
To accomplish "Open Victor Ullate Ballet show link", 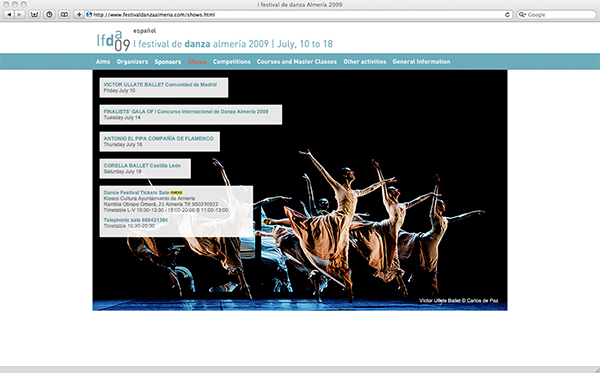I will click(x=160, y=85).
